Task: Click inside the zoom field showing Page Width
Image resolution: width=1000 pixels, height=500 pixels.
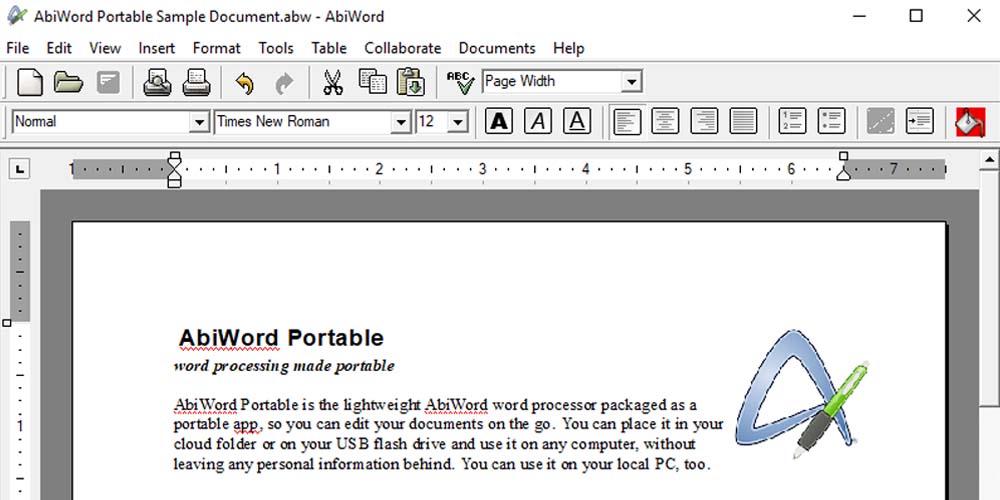Action: (552, 82)
